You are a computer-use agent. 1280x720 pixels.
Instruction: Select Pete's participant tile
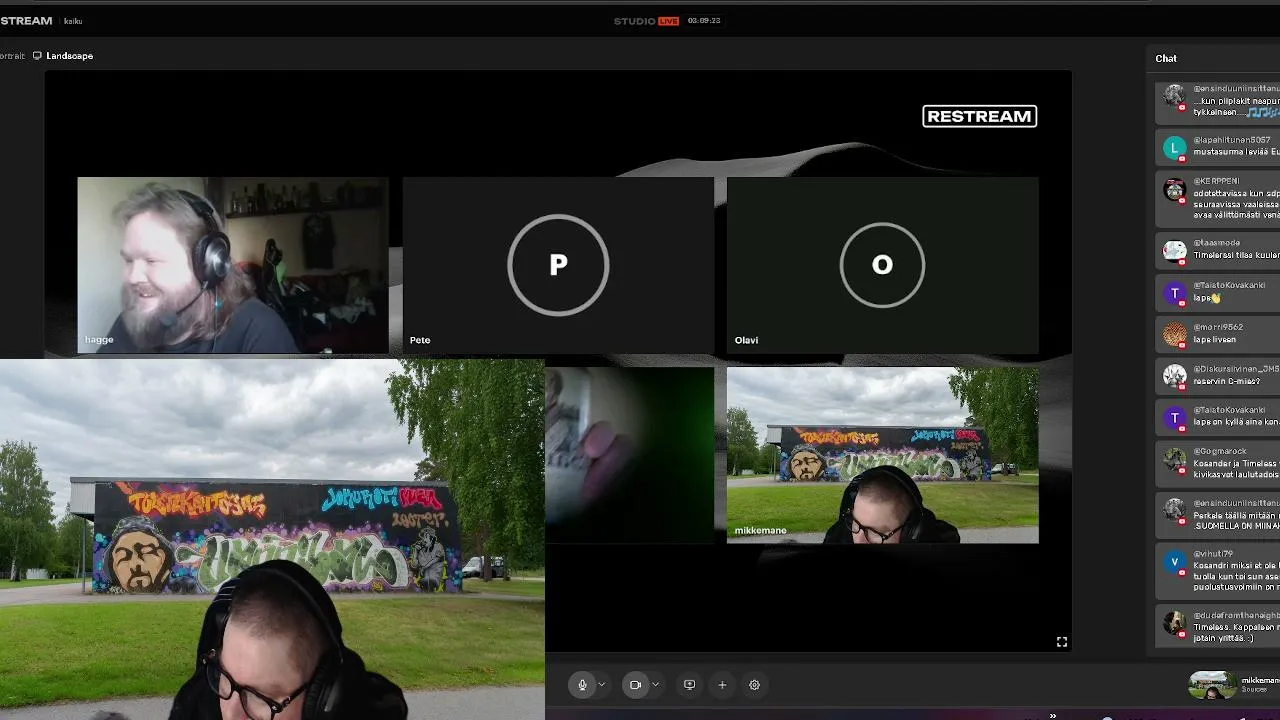[558, 265]
